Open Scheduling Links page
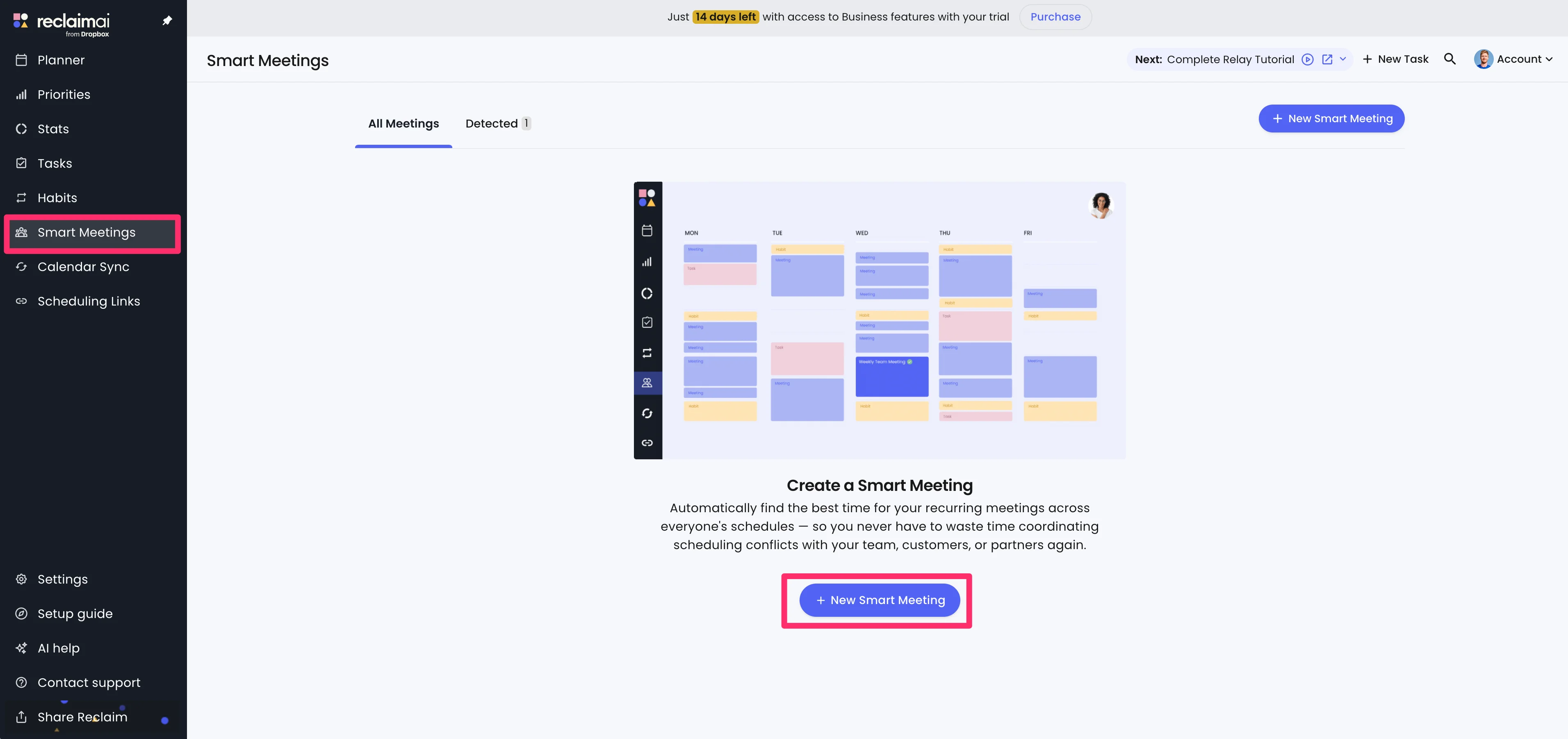 pyautogui.click(x=88, y=301)
